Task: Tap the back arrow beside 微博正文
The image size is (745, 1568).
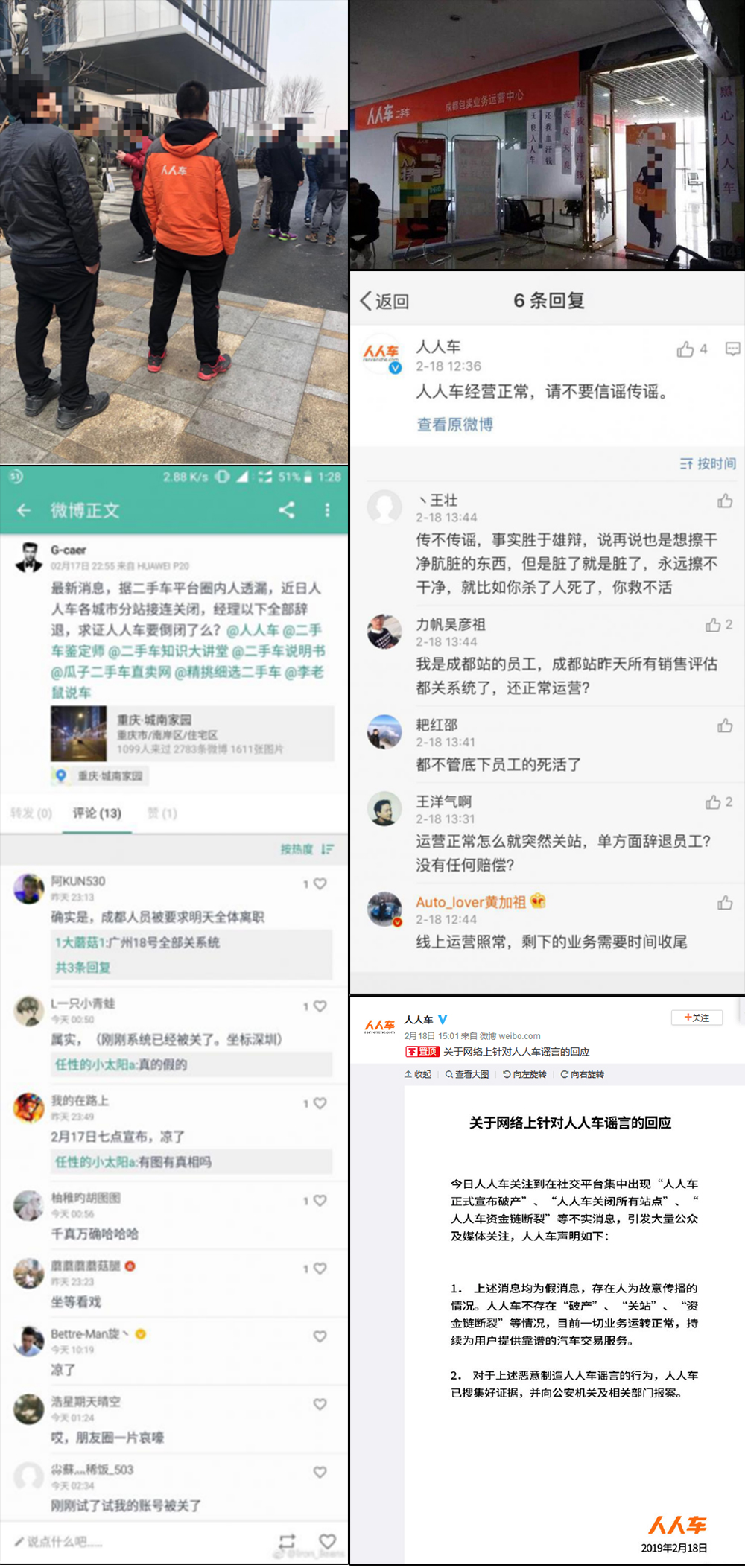Action: point(24,510)
